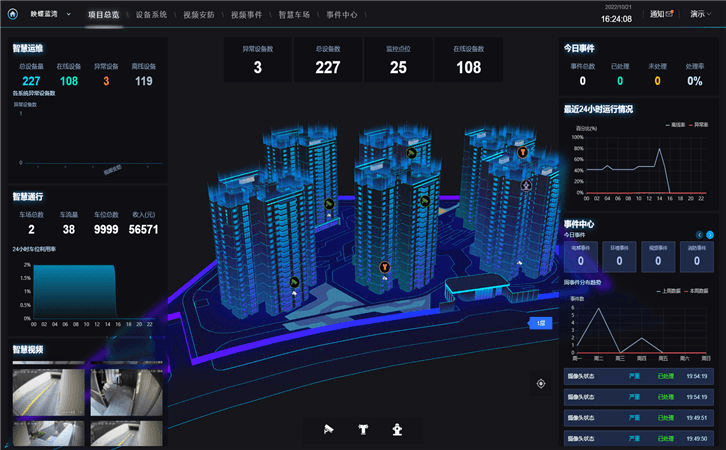Viewport: 726px width, 450px height.
Task: Open the 通知 notification icon
Action: 661,14
